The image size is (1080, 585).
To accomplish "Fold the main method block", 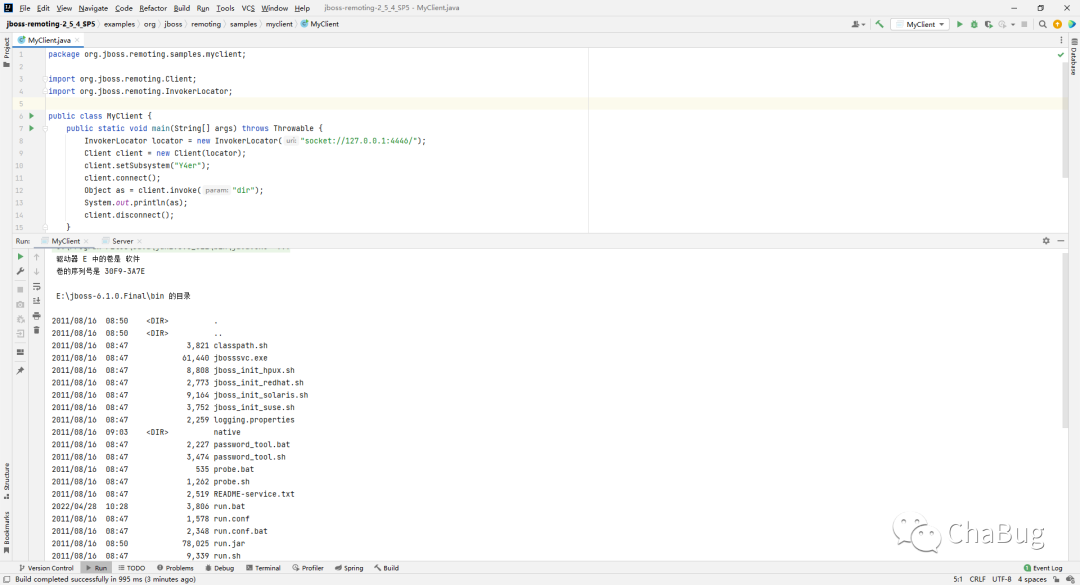I will 45,128.
